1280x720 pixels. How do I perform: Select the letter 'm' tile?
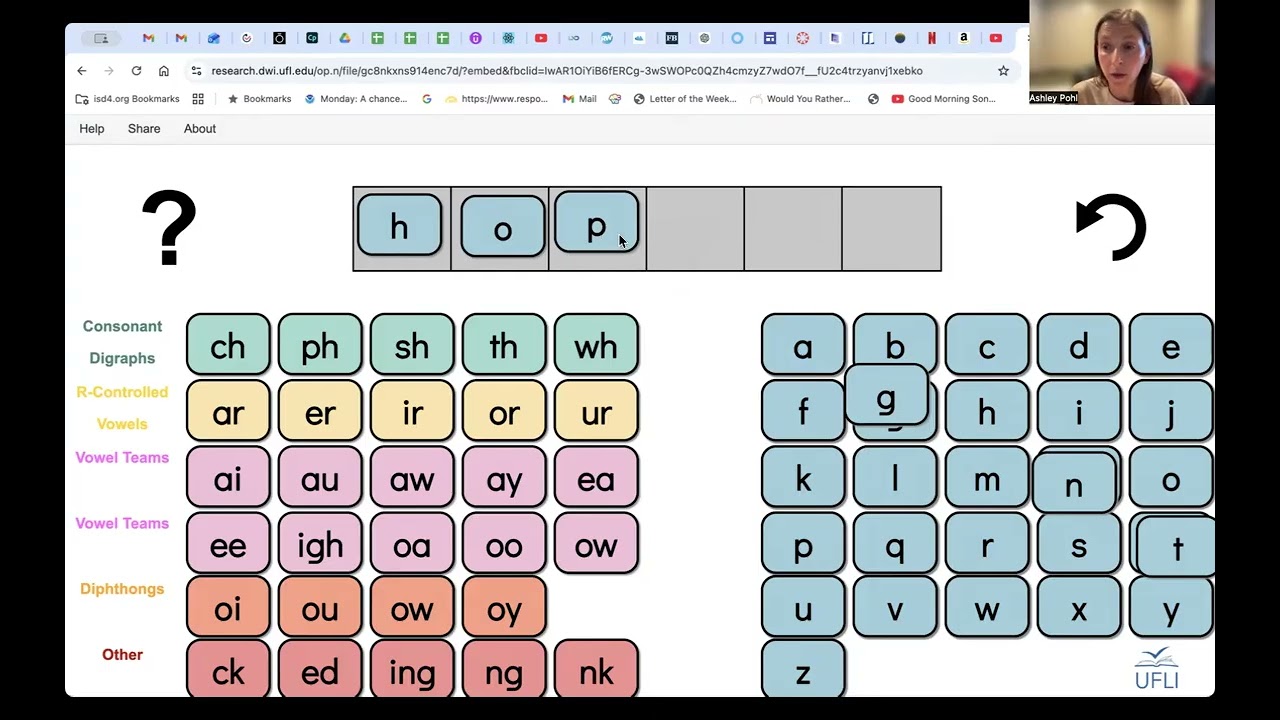pos(987,478)
